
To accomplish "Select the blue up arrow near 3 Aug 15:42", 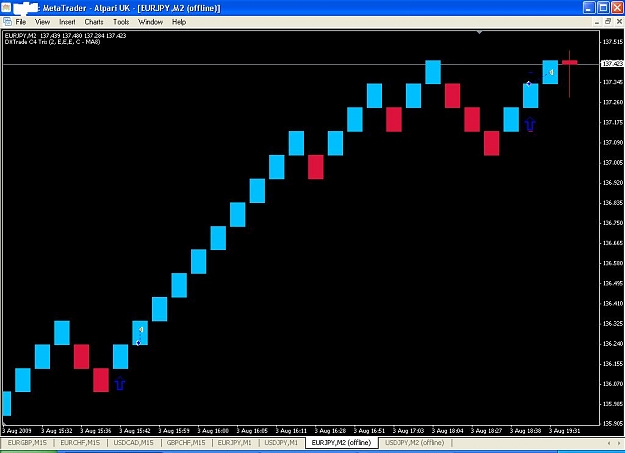I will click(x=120, y=383).
